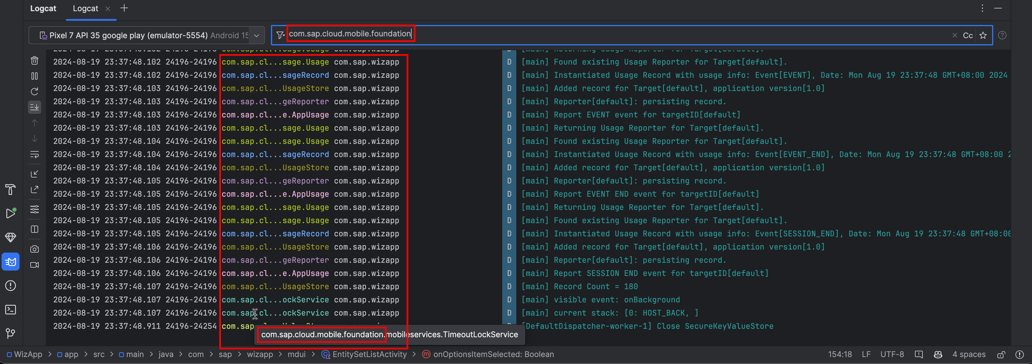1032x364 pixels.
Task: Open the 4 spaces indent settings
Action: [968, 354]
